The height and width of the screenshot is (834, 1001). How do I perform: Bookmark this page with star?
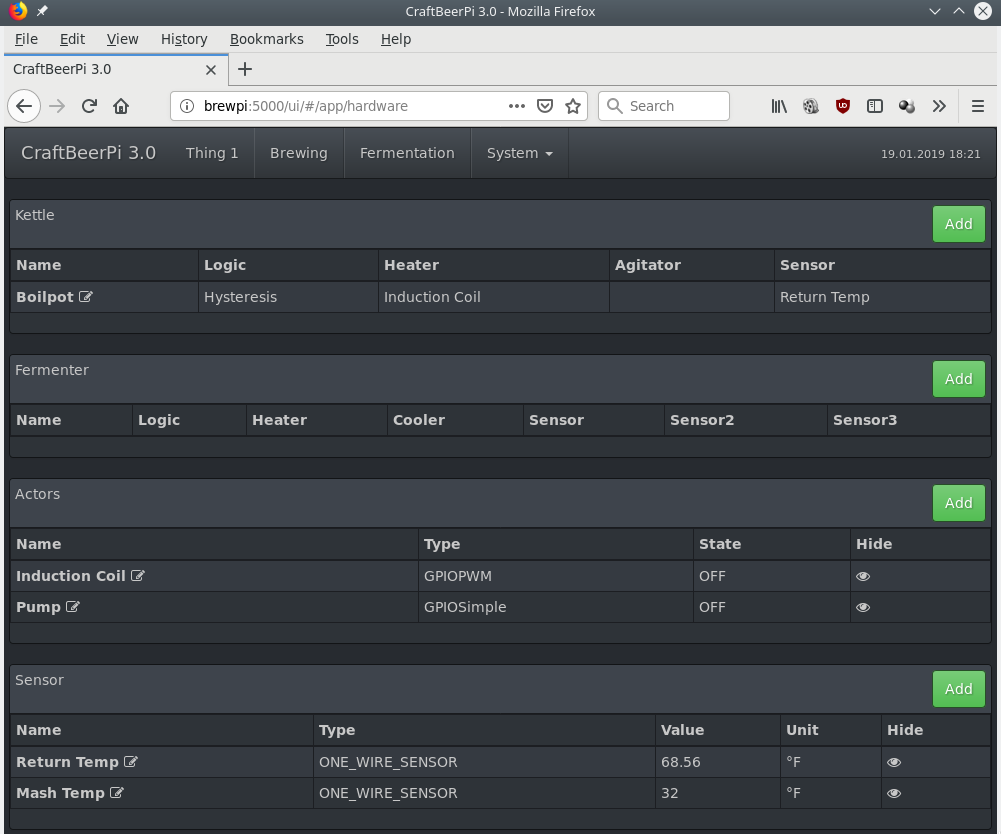[x=573, y=106]
